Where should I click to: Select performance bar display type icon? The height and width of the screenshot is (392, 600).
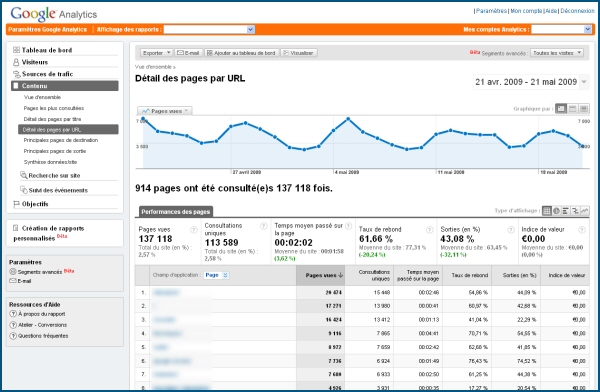[x=566, y=211]
